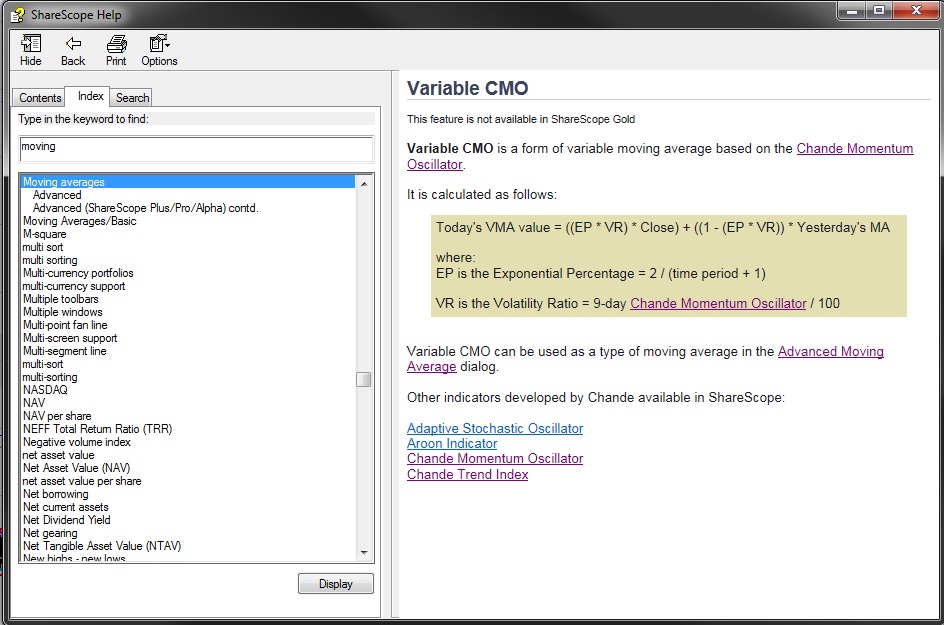Select 'Multi-currency portfolios' index entry
This screenshot has height=625, width=944.
[78, 273]
